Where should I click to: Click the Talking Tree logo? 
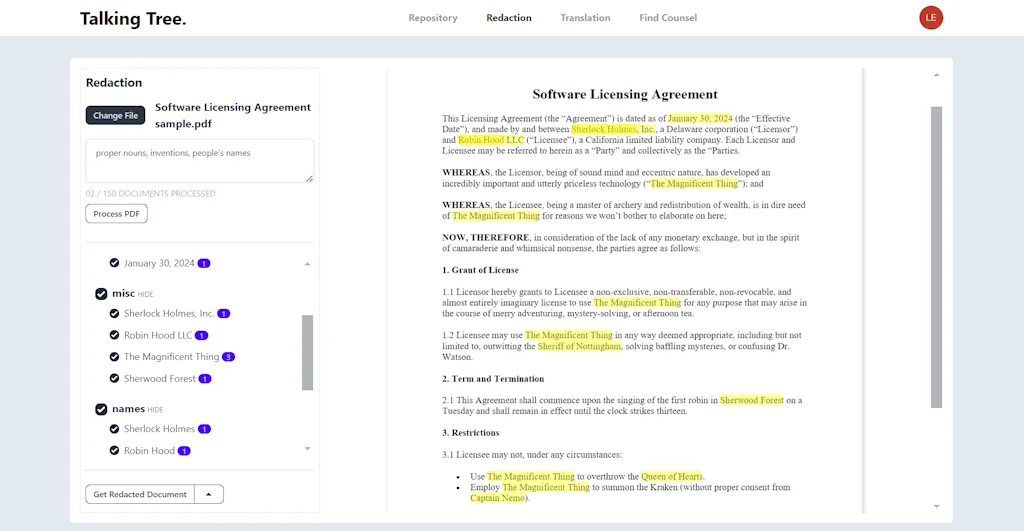click(x=133, y=19)
